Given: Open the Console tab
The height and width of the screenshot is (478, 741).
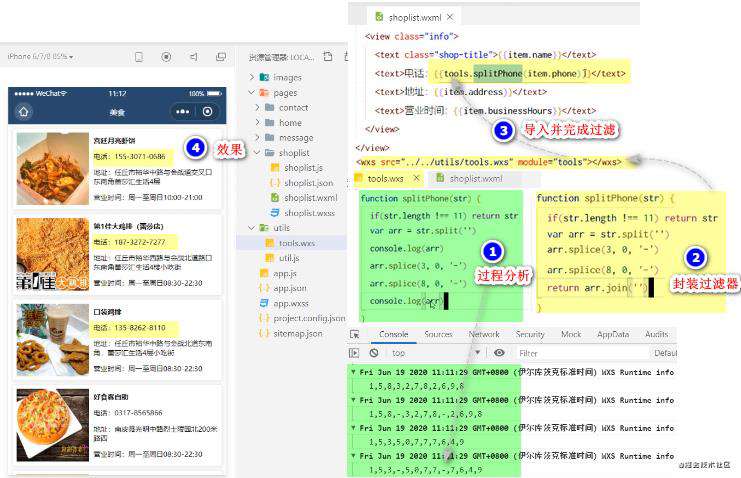Looking at the screenshot, I should click(394, 334).
